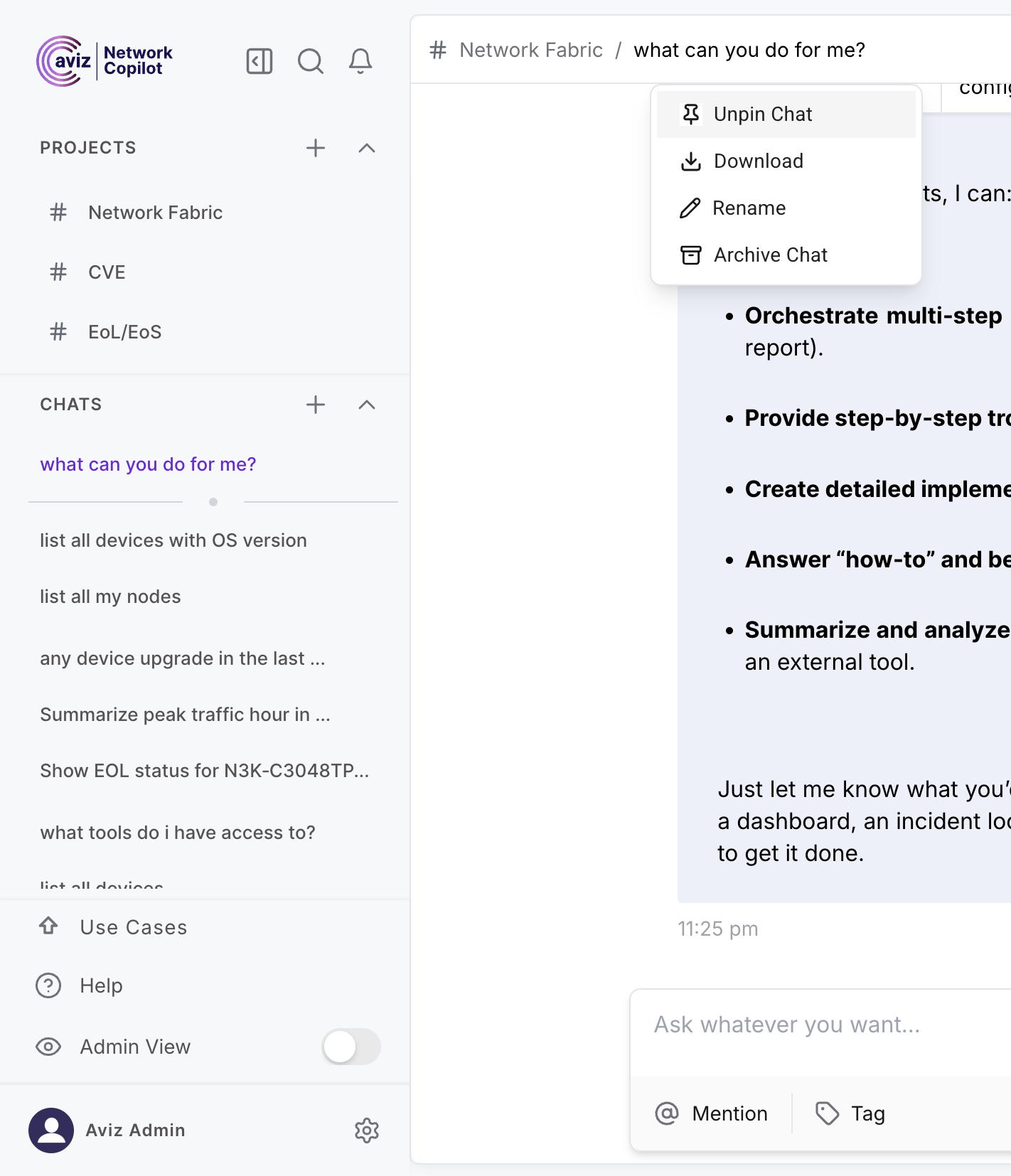This screenshot has height=1176, width=1011.
Task: Open the Use Cases link
Action: click(133, 927)
